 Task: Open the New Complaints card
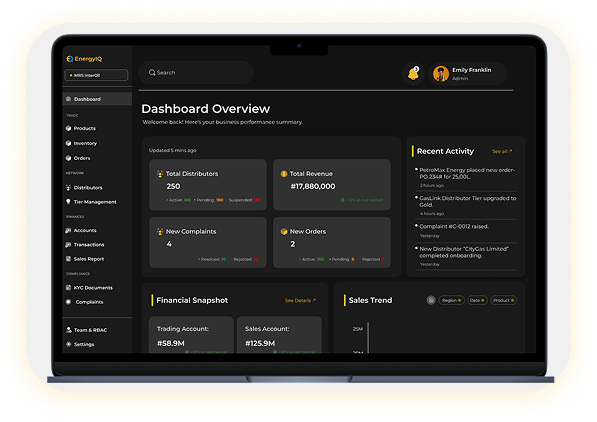208,243
